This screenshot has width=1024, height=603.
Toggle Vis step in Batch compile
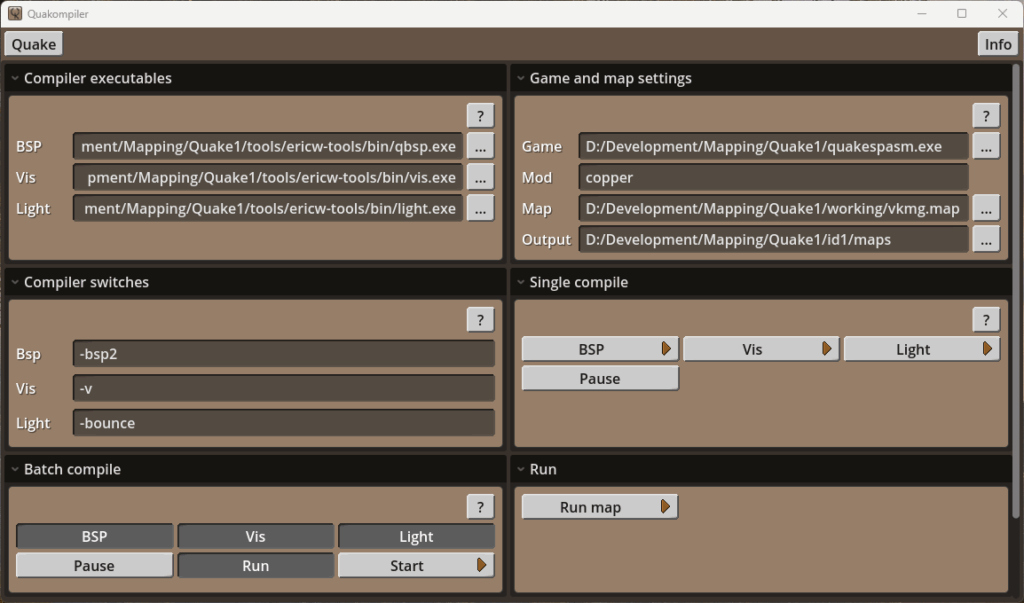(x=255, y=537)
